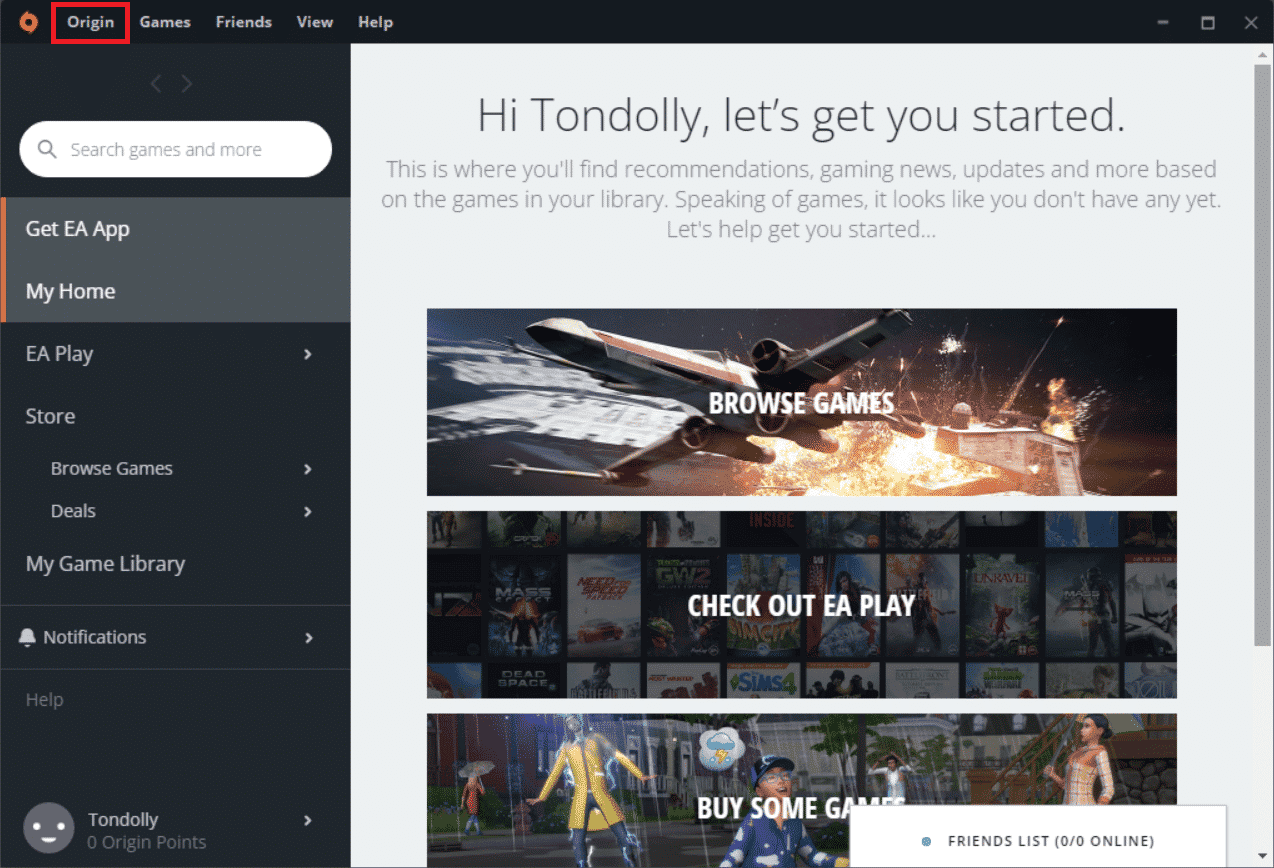Image resolution: width=1274 pixels, height=868 pixels.
Task: Expand the EA Play submenu chevron
Action: click(x=308, y=354)
